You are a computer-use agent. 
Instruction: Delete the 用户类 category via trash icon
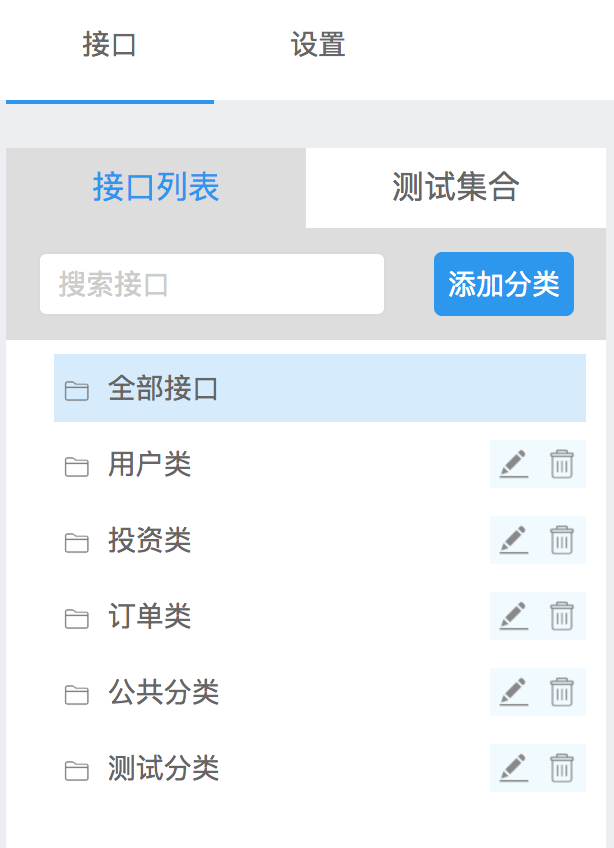[x=561, y=464]
